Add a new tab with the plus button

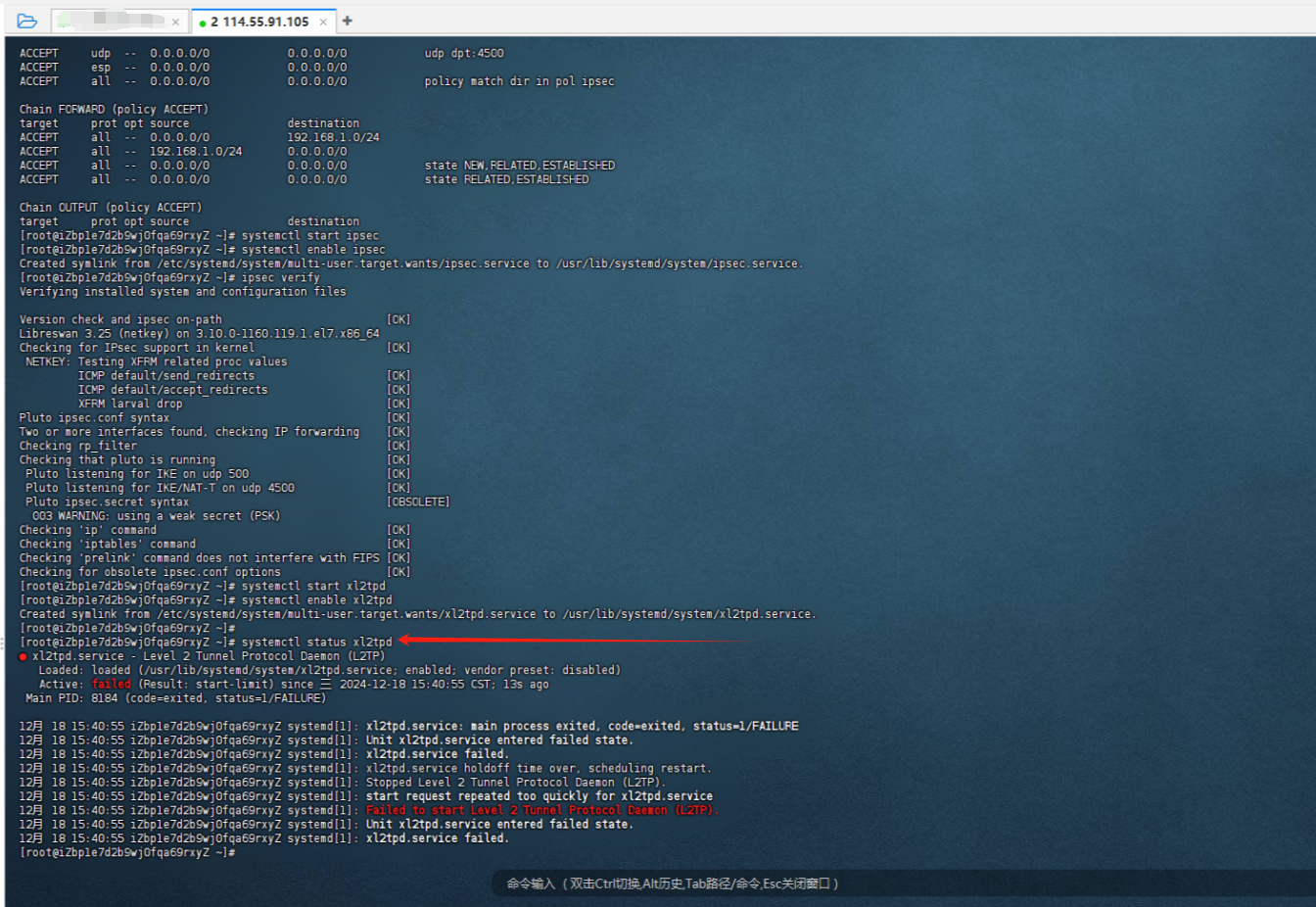tap(348, 21)
